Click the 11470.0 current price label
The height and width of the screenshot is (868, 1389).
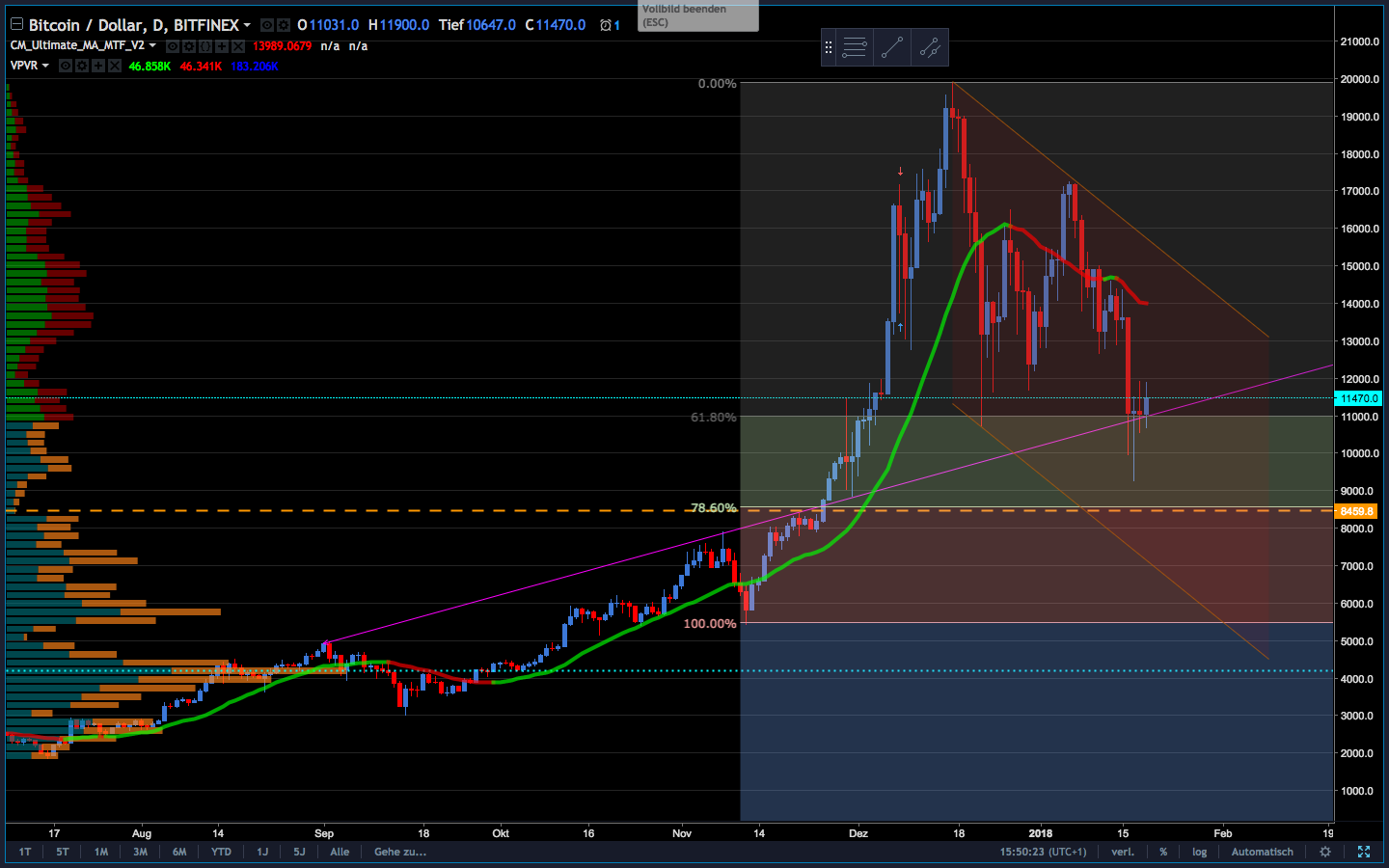[x=1359, y=398]
